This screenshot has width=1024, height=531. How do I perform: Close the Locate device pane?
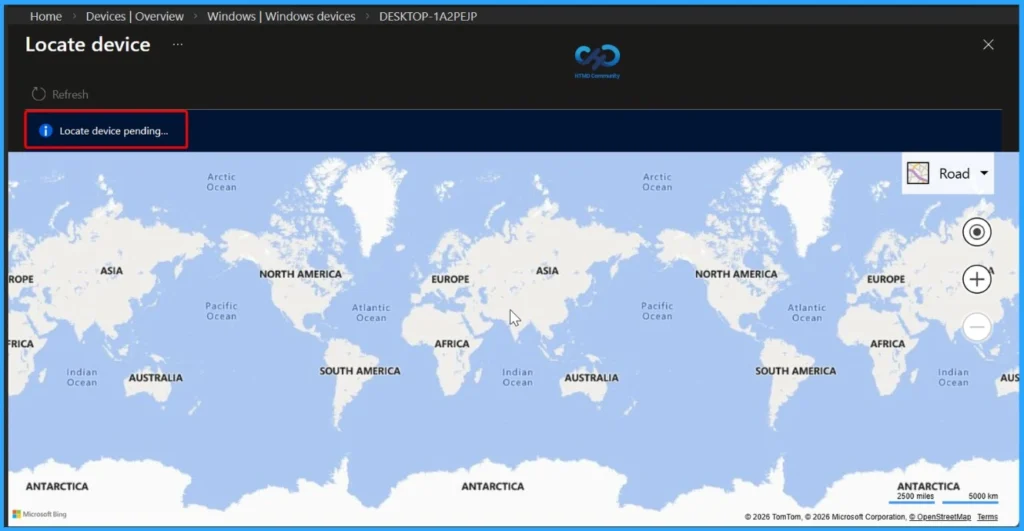pos(988,44)
